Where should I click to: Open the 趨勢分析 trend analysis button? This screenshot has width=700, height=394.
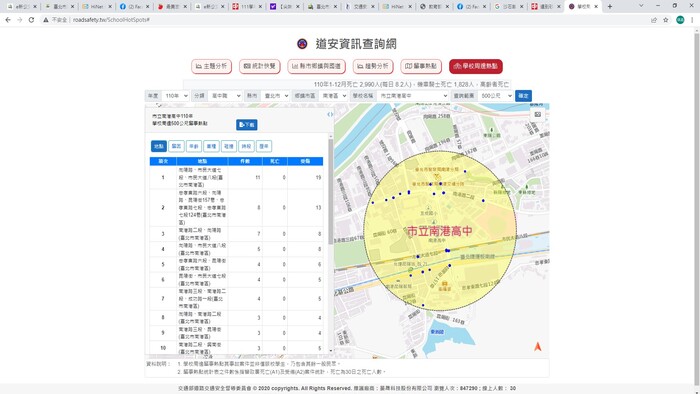click(x=373, y=66)
